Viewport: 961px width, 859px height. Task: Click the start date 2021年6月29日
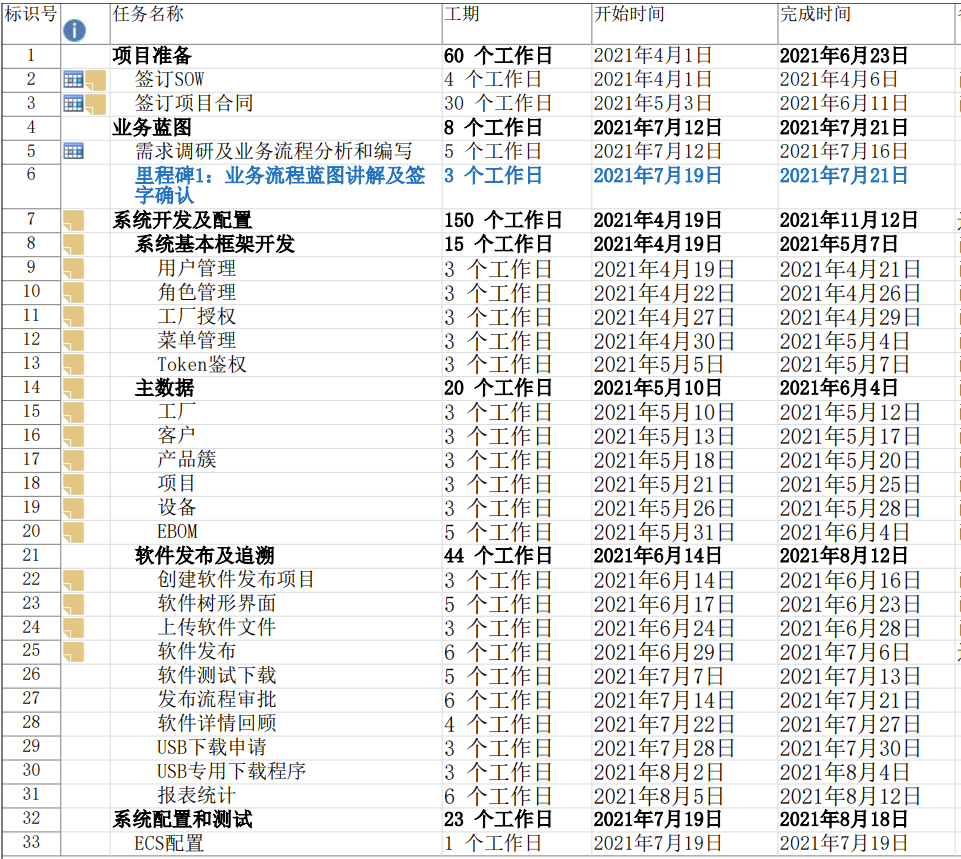[664, 652]
